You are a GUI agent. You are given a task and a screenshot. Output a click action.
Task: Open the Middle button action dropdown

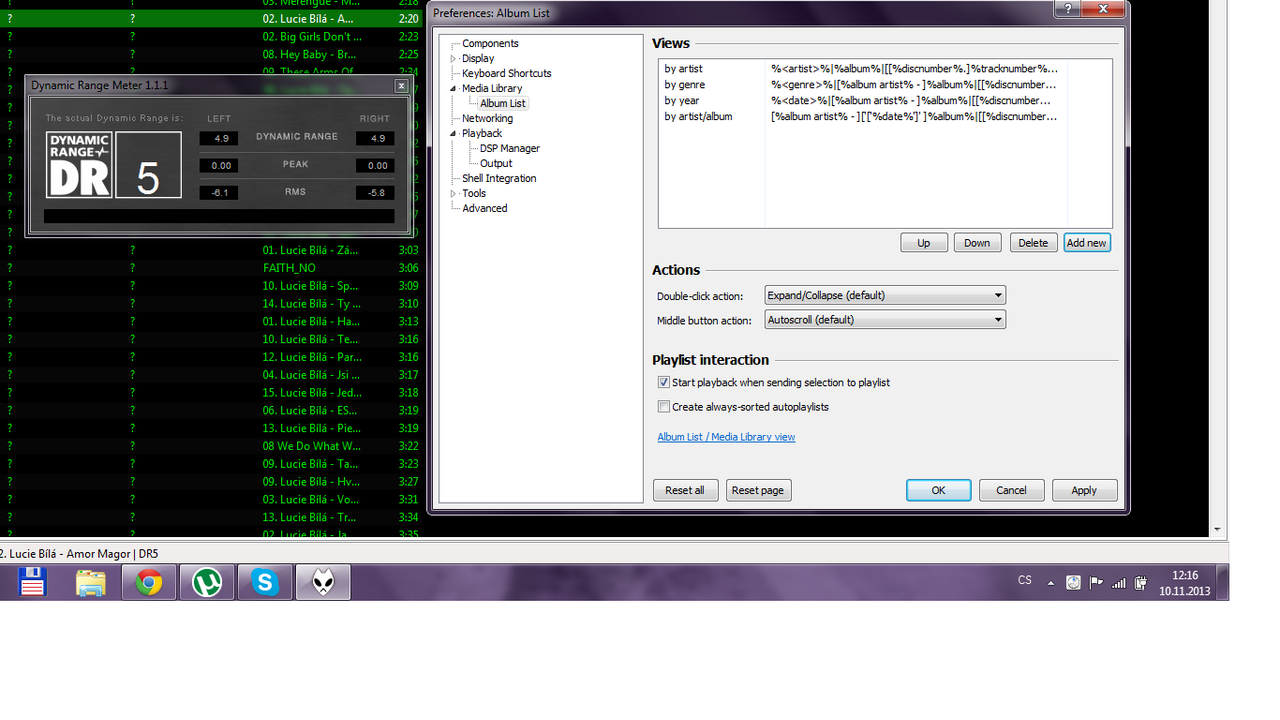pos(885,320)
